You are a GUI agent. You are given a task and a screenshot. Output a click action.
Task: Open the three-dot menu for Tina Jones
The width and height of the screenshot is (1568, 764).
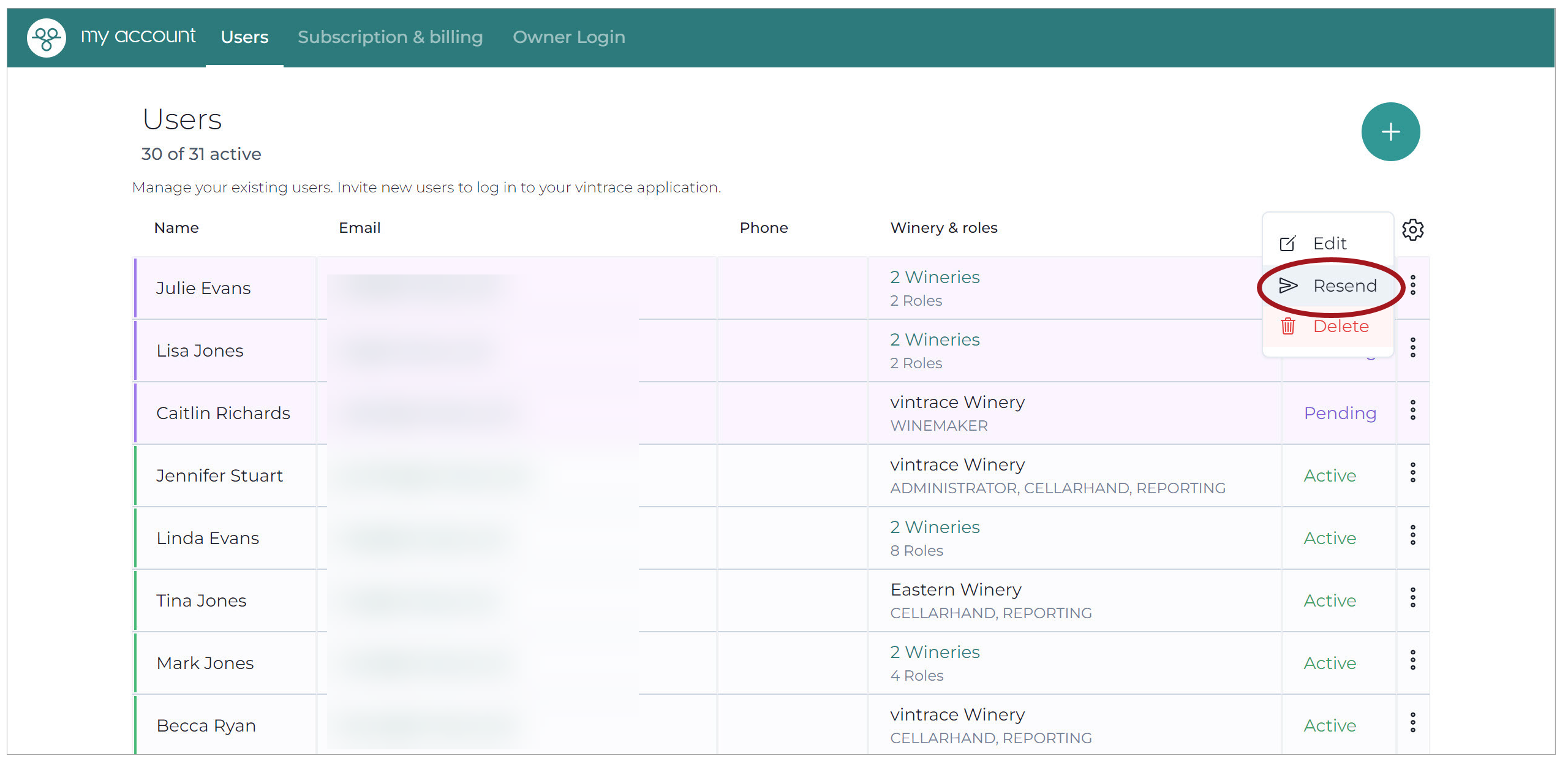[x=1412, y=597]
